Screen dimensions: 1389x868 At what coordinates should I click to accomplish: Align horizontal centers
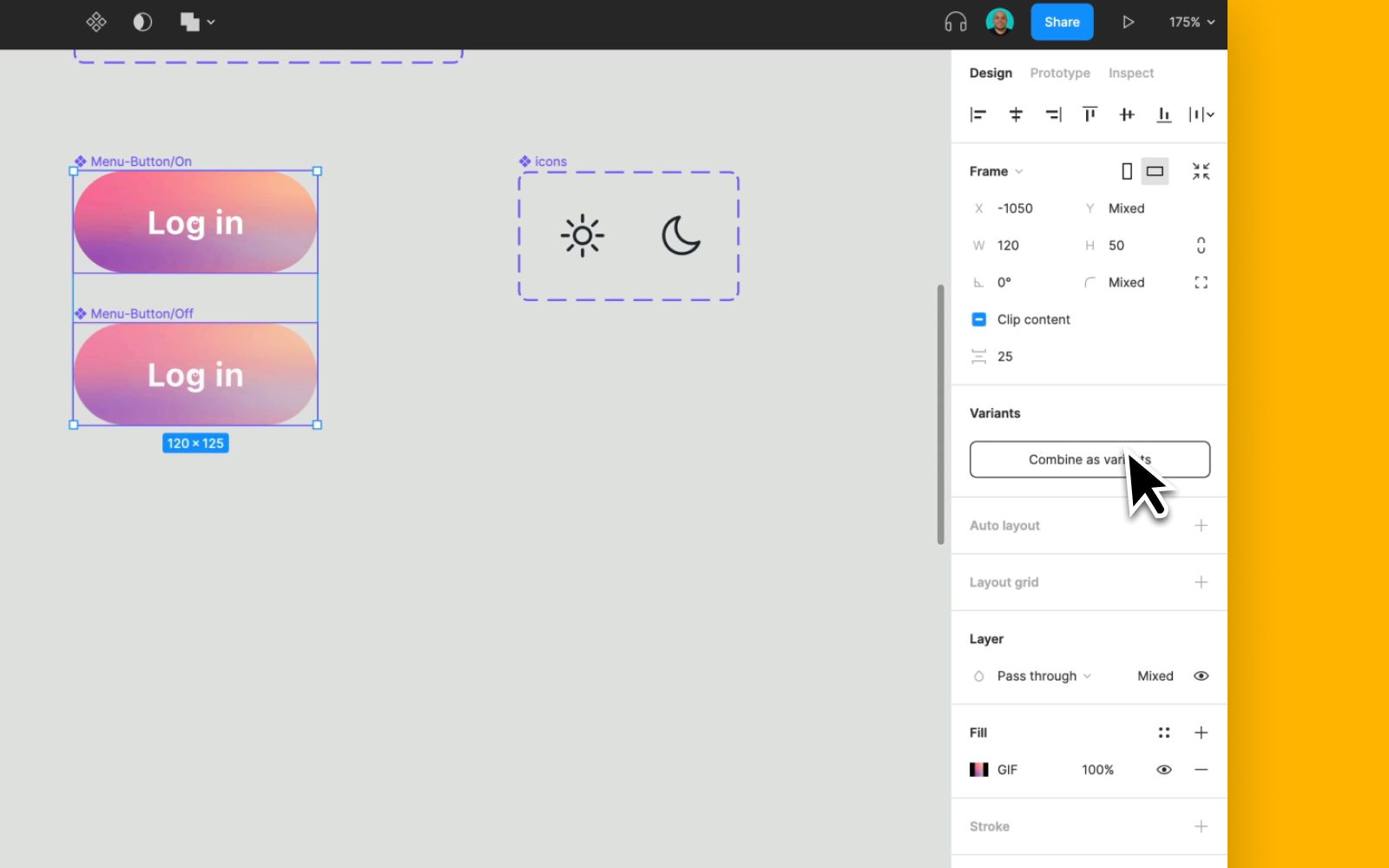(1016, 115)
